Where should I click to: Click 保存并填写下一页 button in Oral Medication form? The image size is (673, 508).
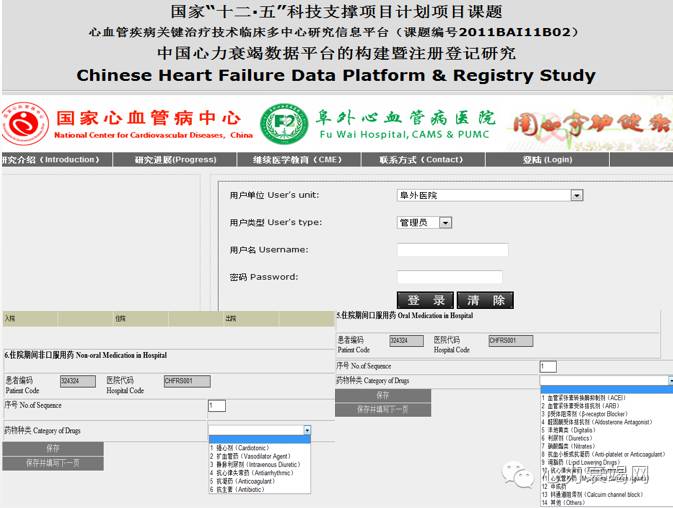pos(383,410)
